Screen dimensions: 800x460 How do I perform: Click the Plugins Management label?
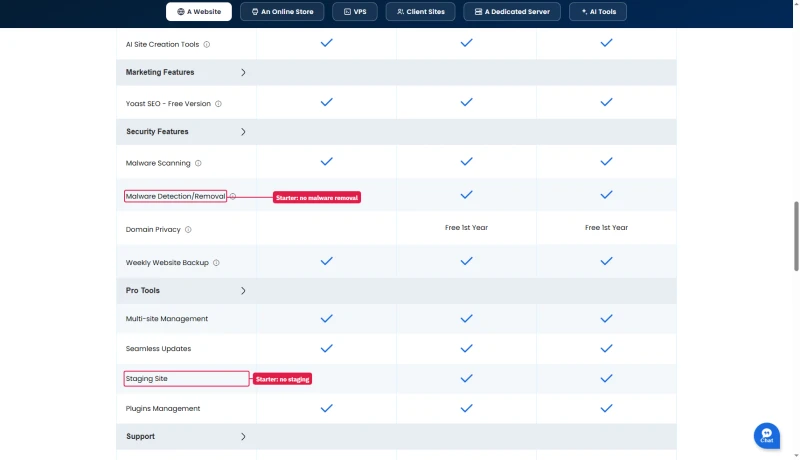(163, 408)
